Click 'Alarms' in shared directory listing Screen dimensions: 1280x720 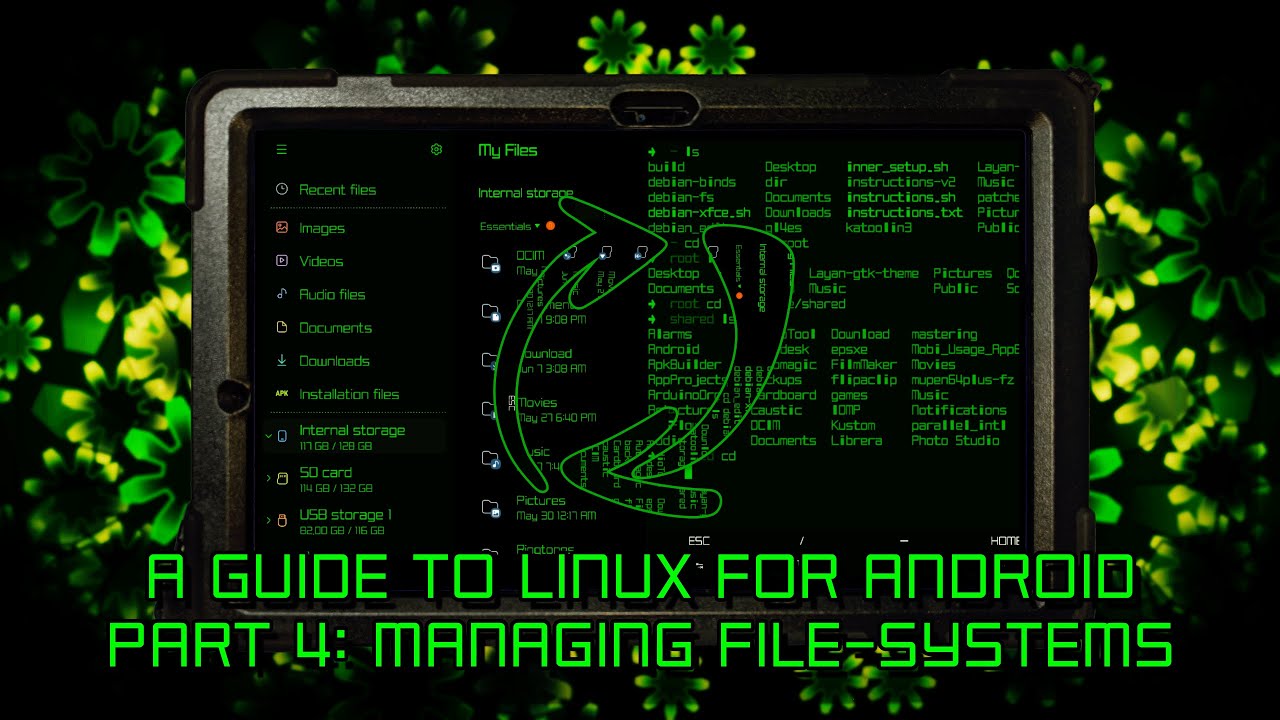pyautogui.click(x=670, y=334)
